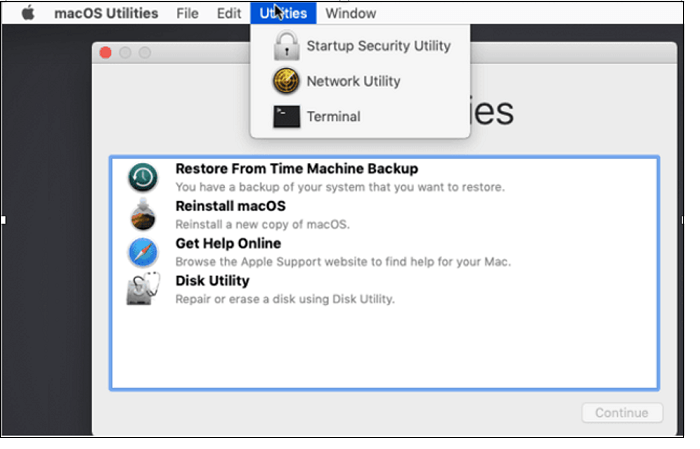The height and width of the screenshot is (449, 700).
Task: Open the Window menu
Action: (x=350, y=13)
